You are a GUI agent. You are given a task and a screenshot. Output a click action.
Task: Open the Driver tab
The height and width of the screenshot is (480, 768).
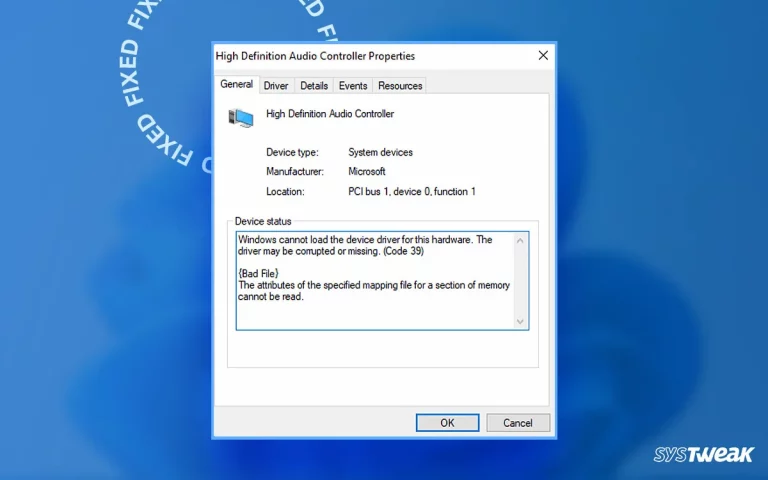pyautogui.click(x=276, y=86)
